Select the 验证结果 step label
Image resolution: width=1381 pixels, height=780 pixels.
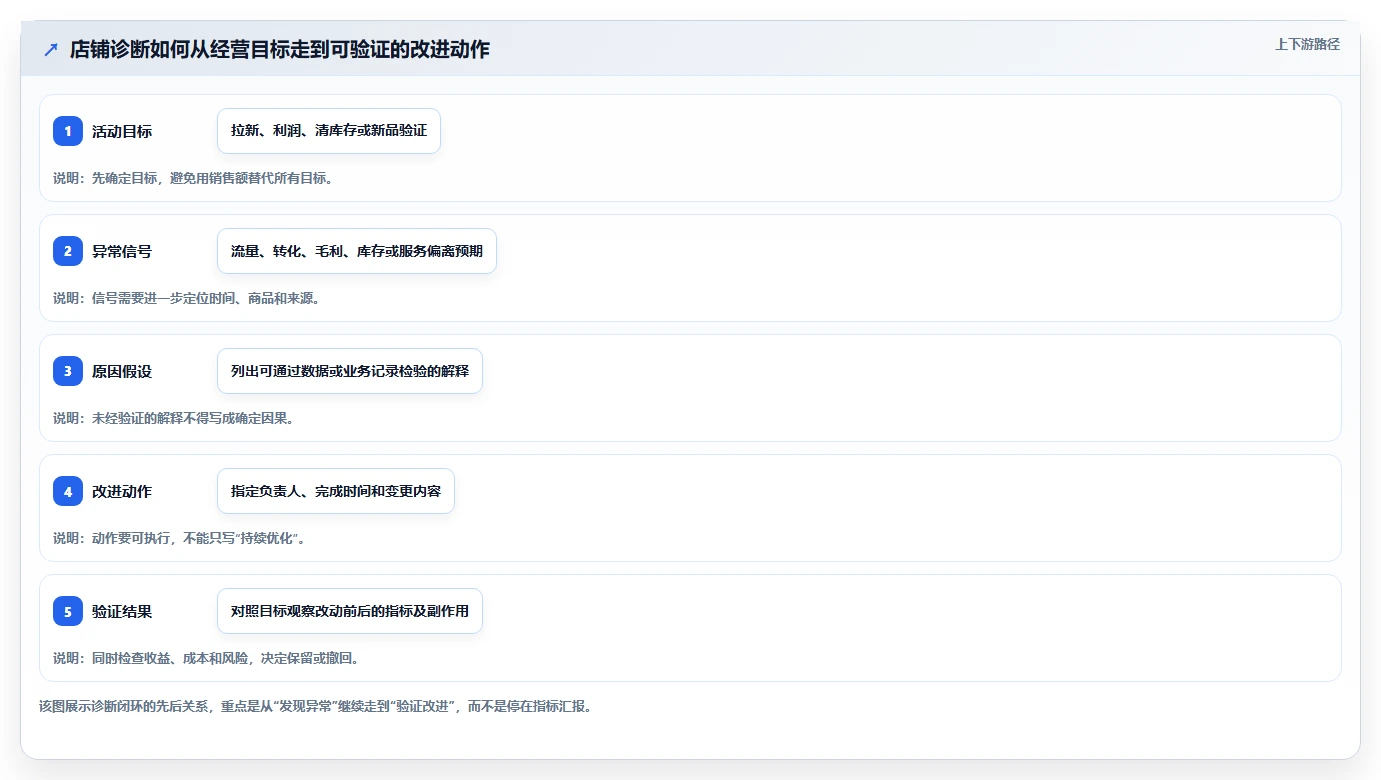pos(122,611)
